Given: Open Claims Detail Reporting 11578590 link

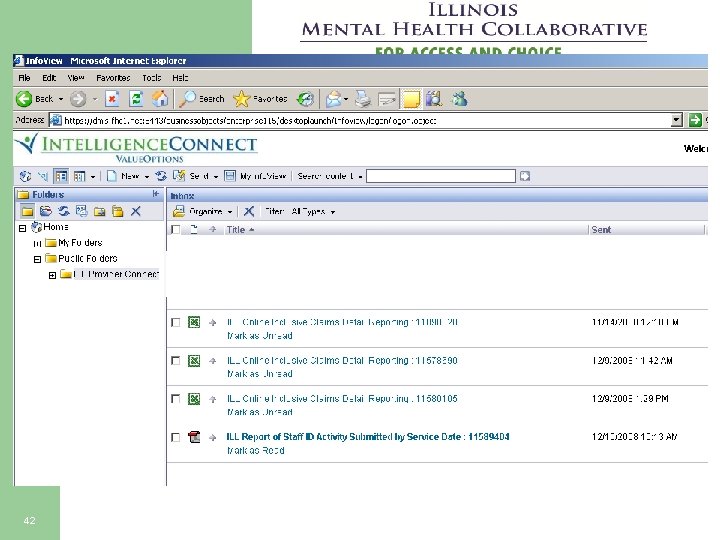Looking at the screenshot, I should coord(342,360).
